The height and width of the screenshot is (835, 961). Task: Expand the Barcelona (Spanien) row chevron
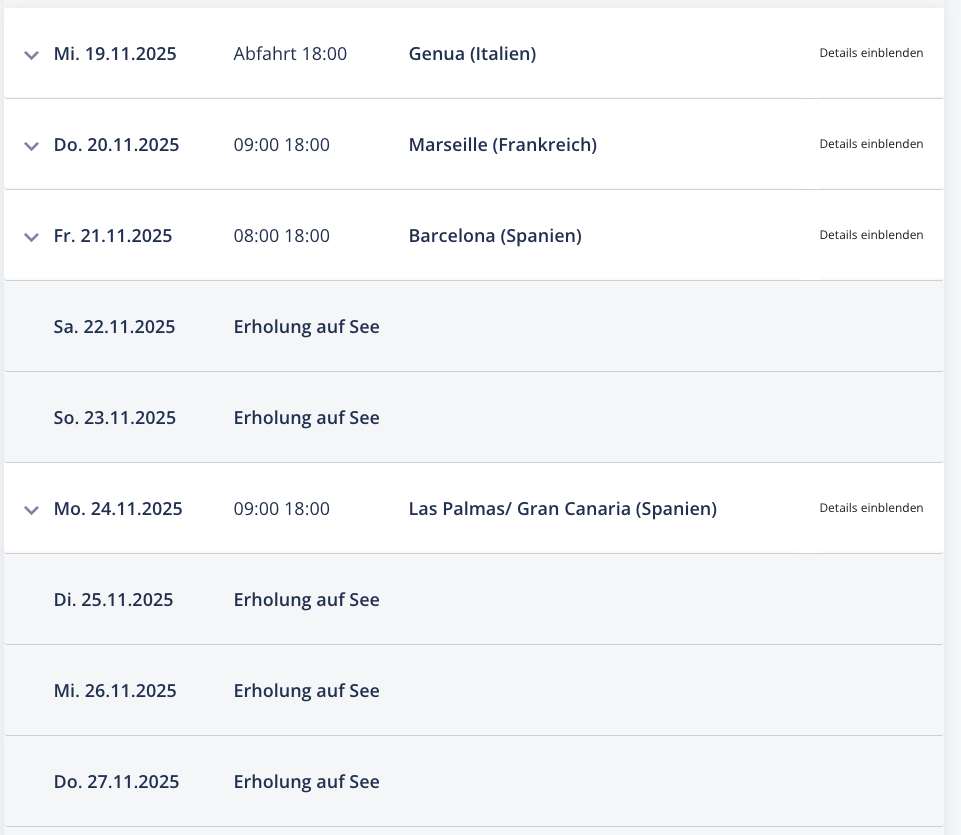[x=31, y=237]
